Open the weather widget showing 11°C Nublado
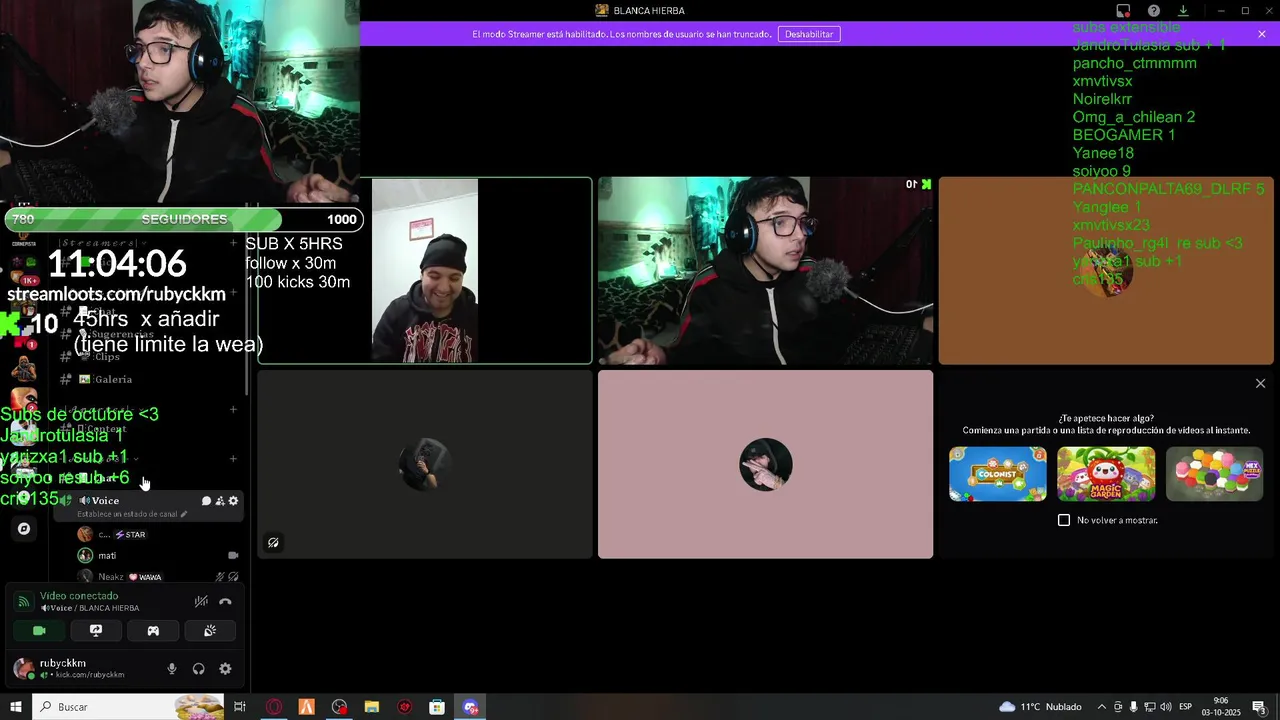1280x720 pixels. [x=1040, y=707]
